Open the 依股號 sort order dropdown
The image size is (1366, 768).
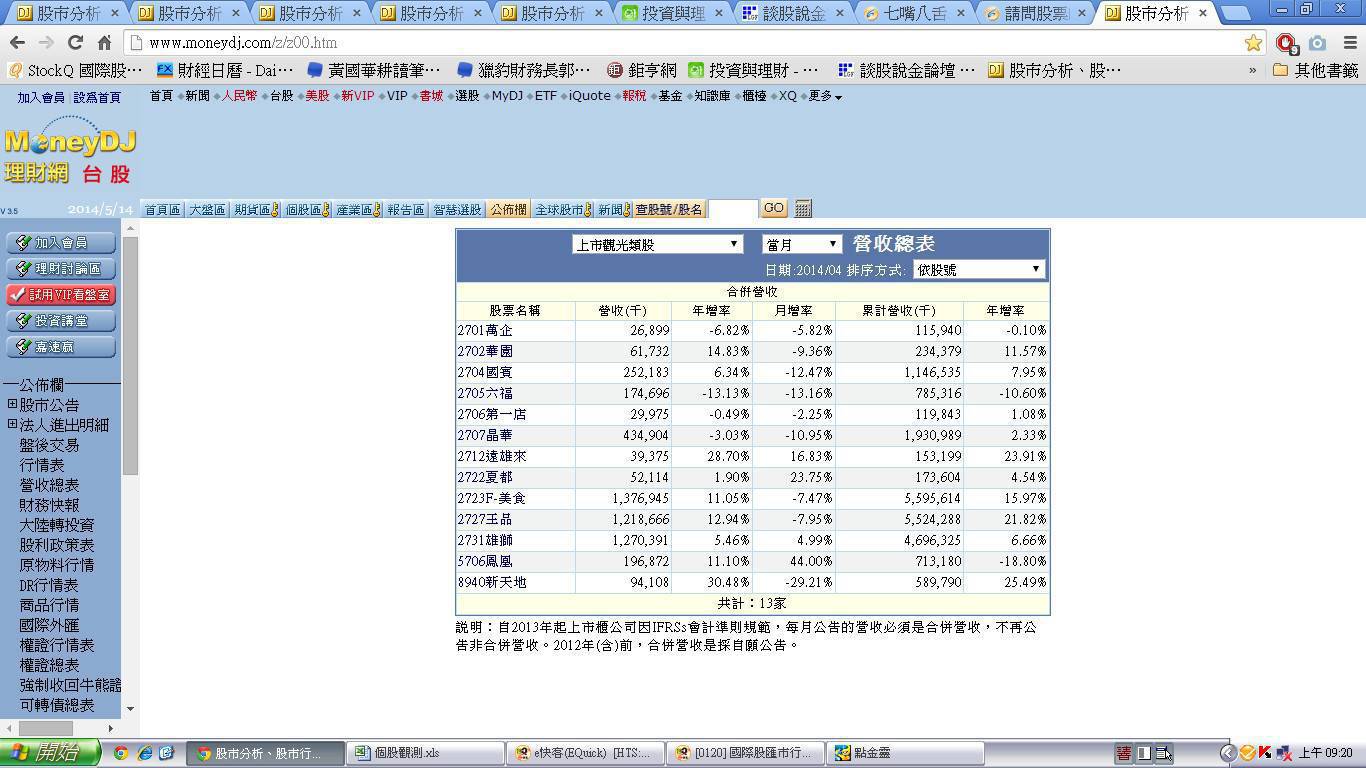tap(978, 269)
